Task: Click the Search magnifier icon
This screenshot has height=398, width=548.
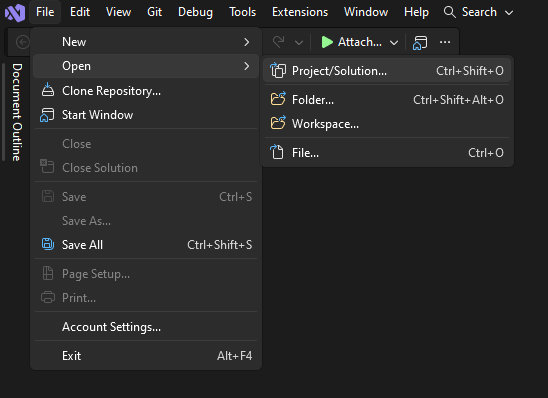Action: pyautogui.click(x=449, y=12)
